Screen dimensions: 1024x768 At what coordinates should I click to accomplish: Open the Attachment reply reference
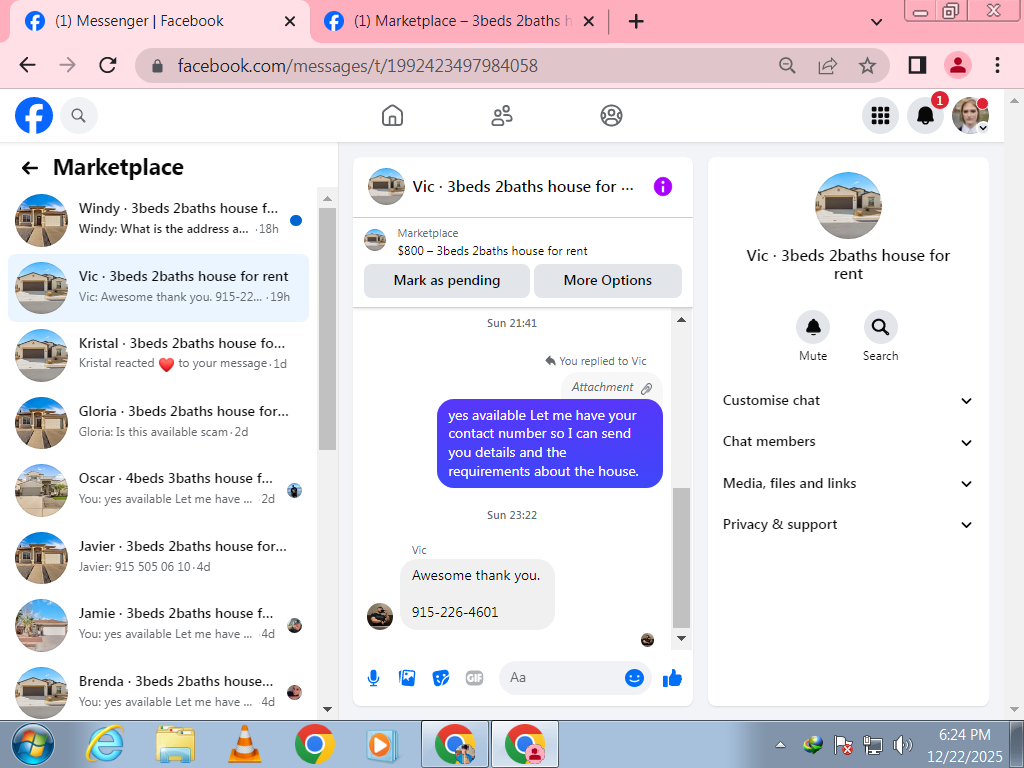[x=611, y=387]
